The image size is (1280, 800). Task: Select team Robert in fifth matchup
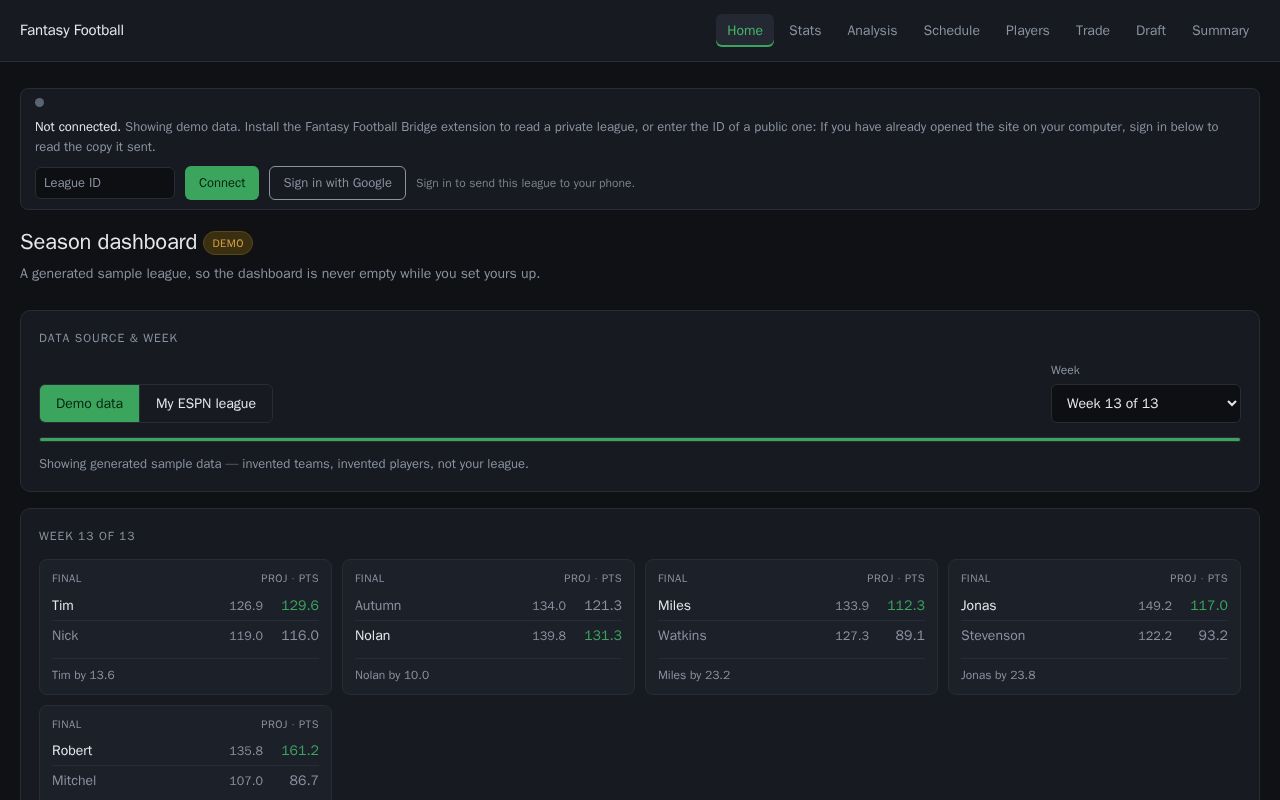[x=185, y=750]
